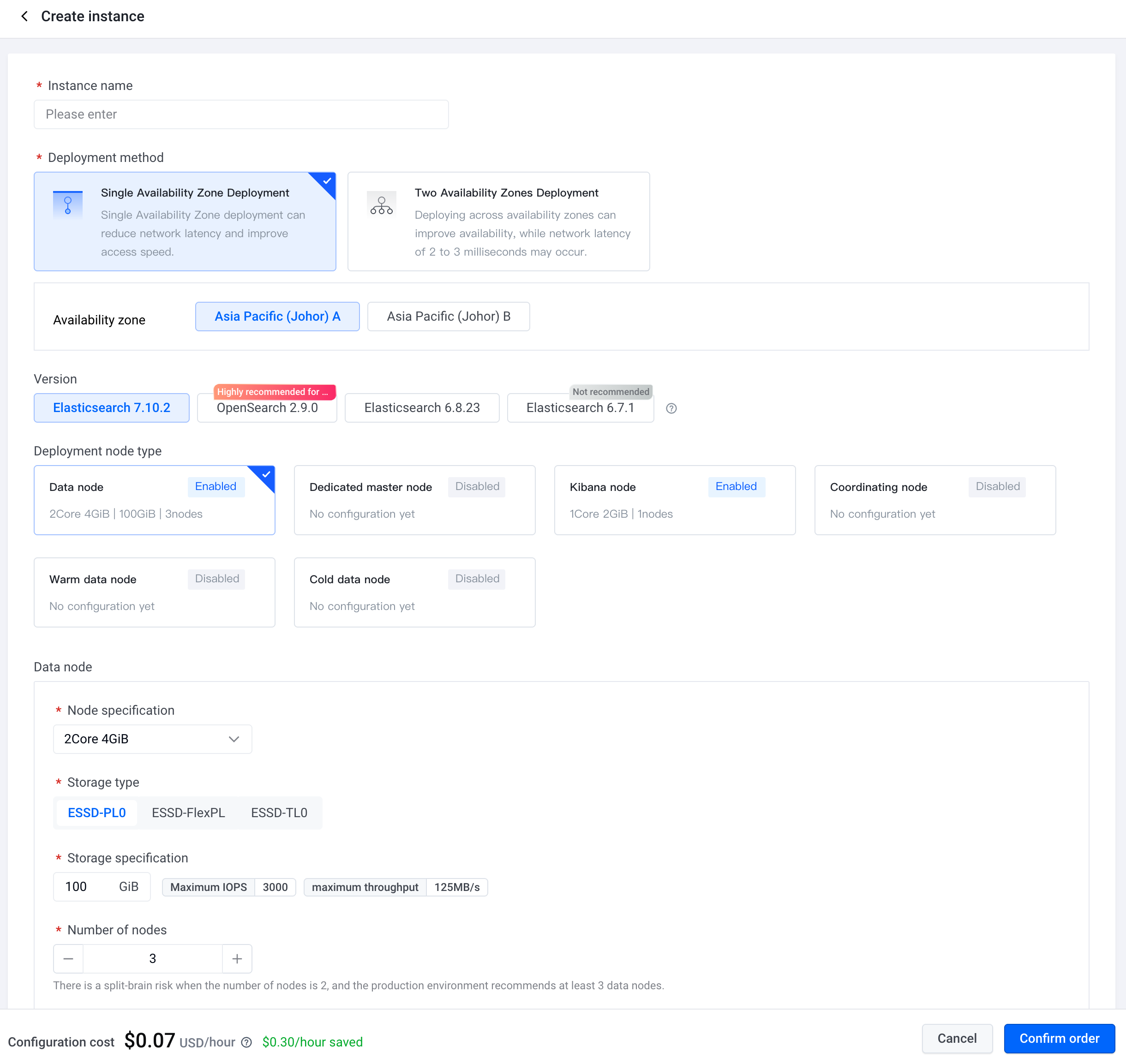
Task: Increase number of nodes with plus
Action: 237,958
